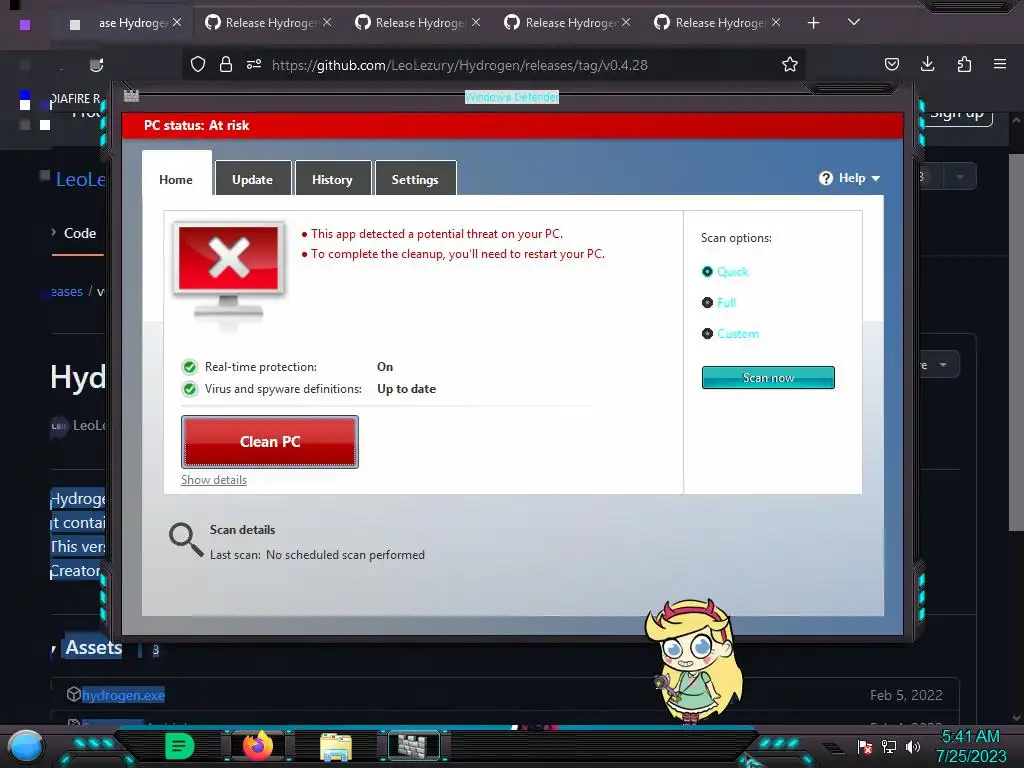This screenshot has height=768, width=1024.
Task: Open the Firefox taskbar icon
Action: (257, 746)
